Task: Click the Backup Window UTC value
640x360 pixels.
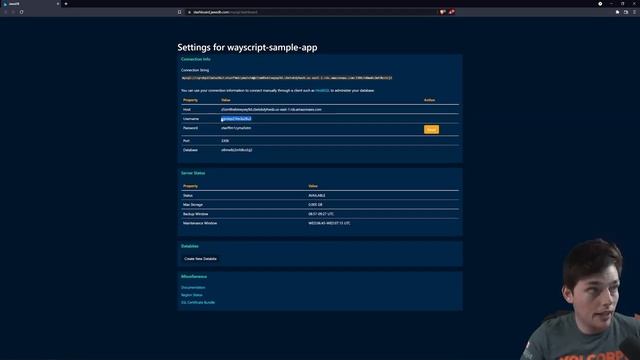Action: pyautogui.click(x=321, y=214)
